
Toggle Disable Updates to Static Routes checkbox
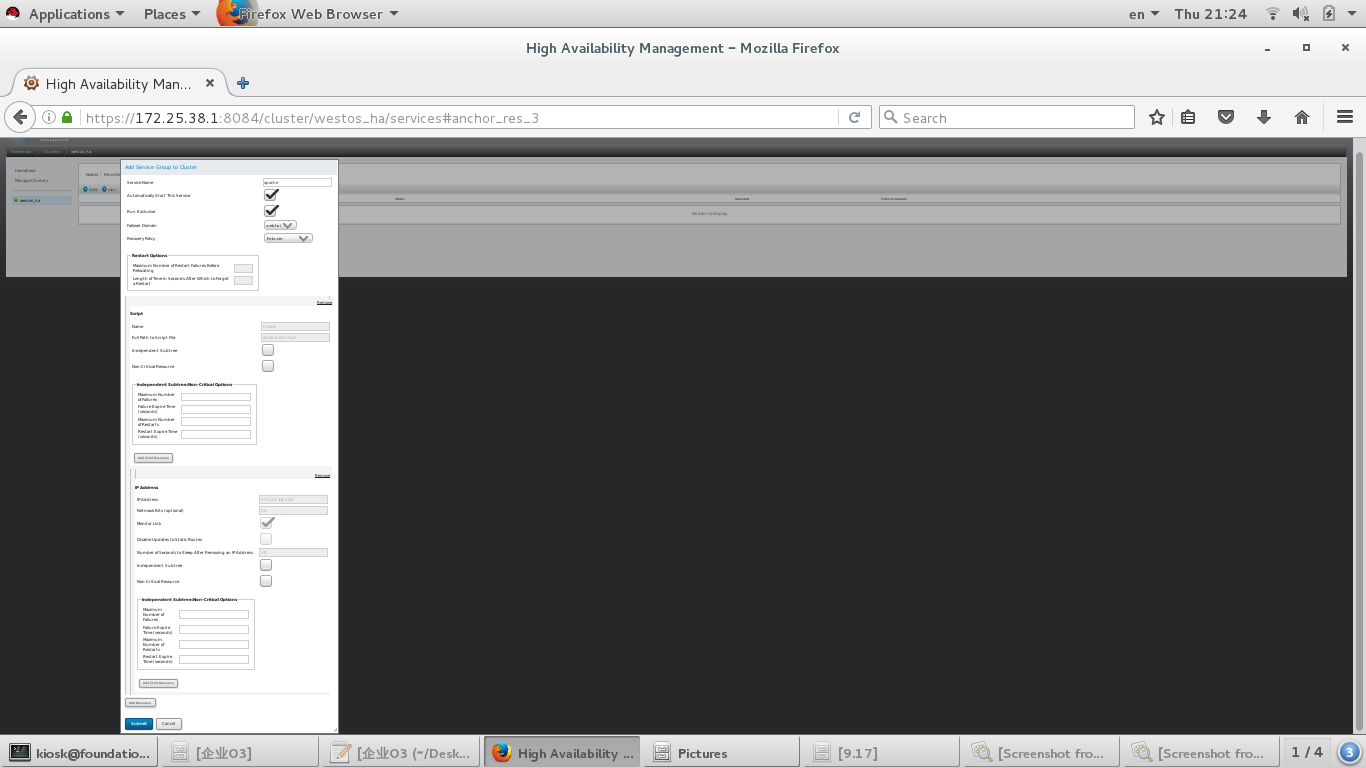pyautogui.click(x=266, y=539)
